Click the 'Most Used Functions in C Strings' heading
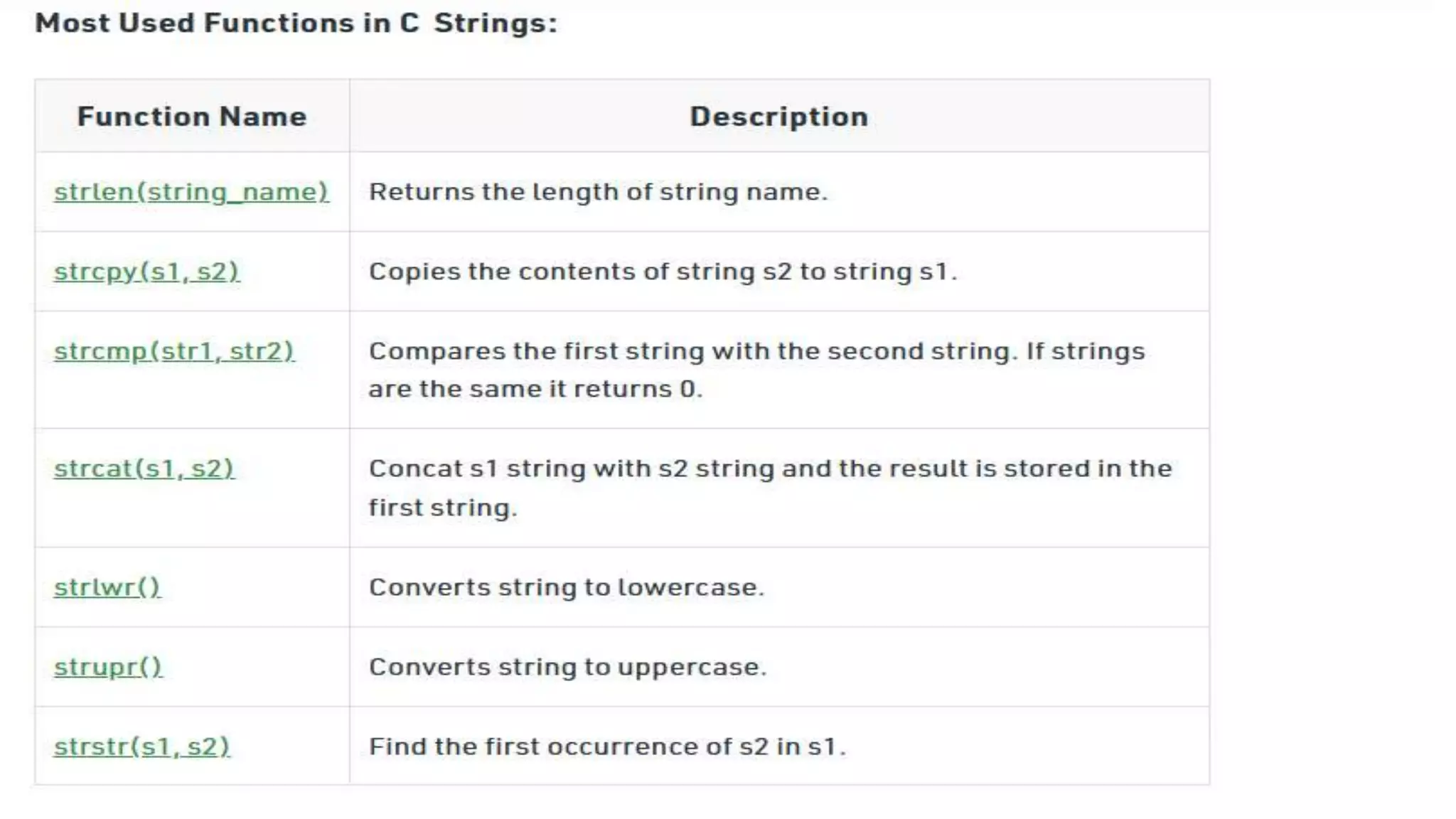The height and width of the screenshot is (819, 1456). coord(296,23)
